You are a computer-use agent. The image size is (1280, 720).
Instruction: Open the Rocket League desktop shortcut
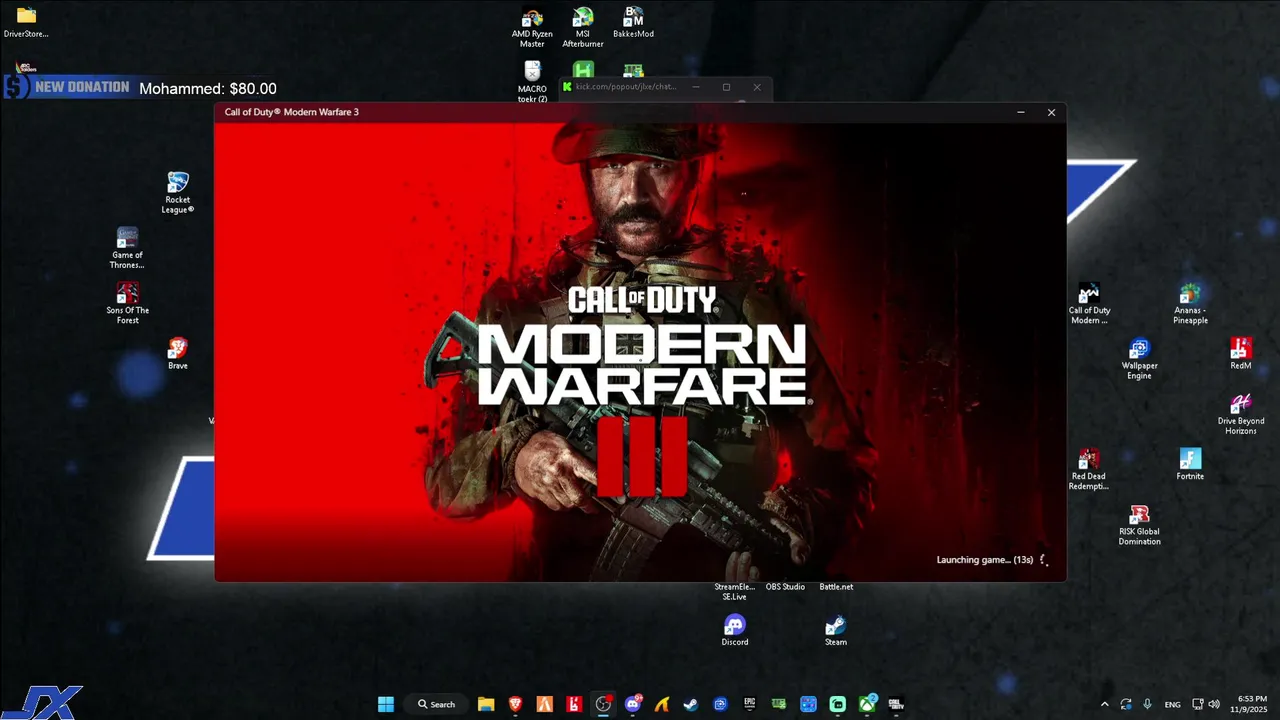click(x=178, y=193)
